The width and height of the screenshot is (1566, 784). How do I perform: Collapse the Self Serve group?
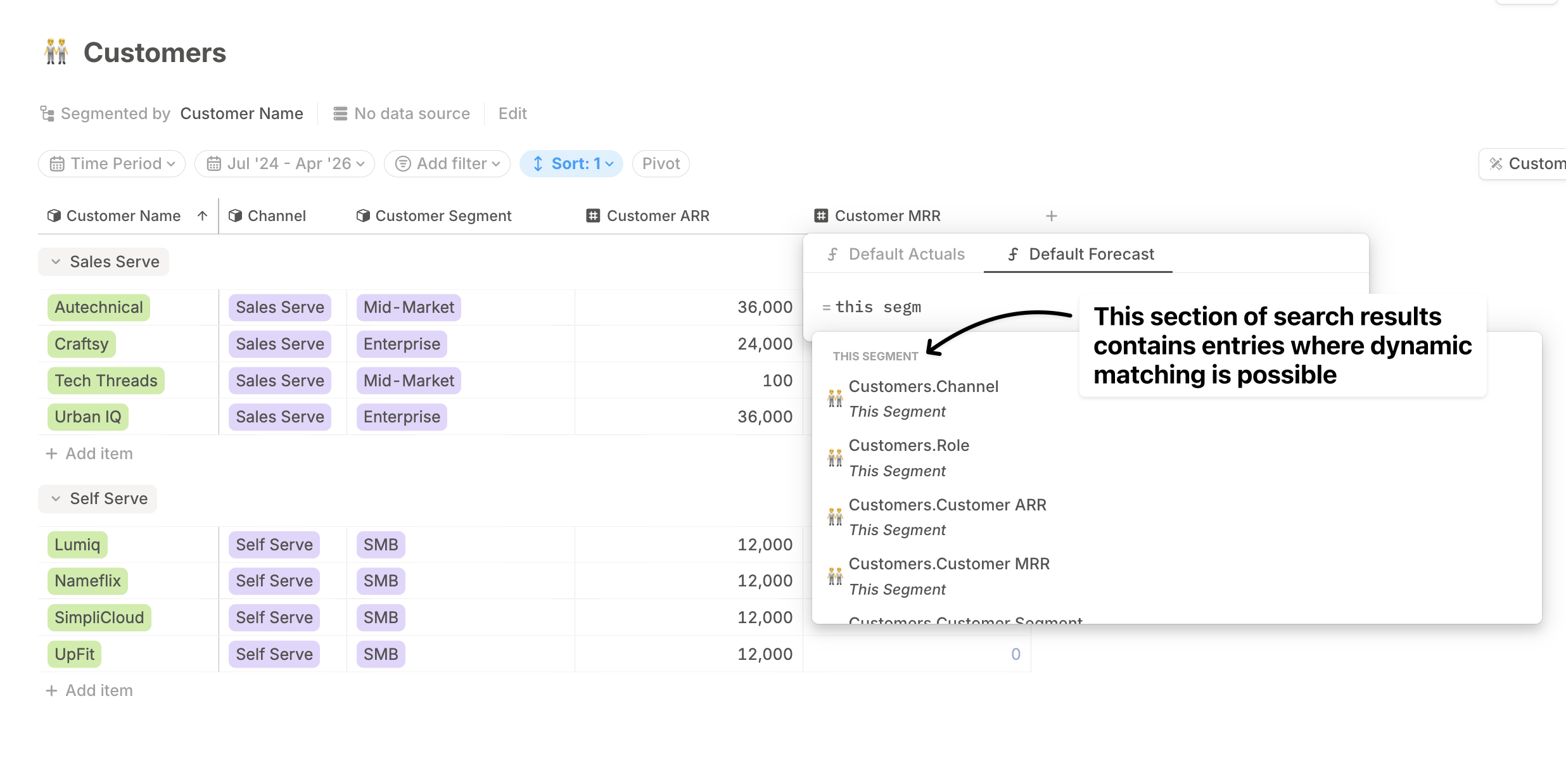coord(56,498)
